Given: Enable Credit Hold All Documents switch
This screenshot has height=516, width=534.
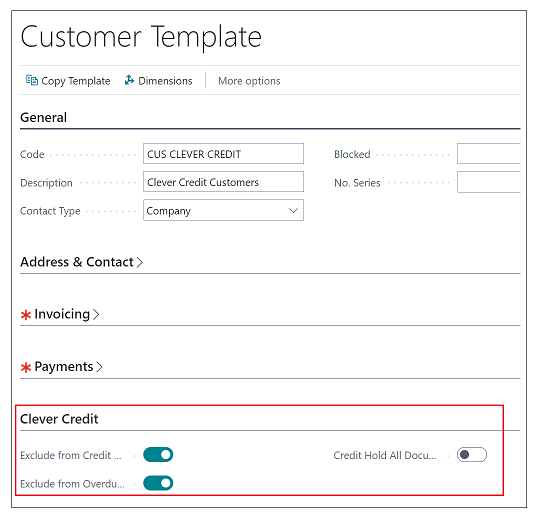Looking at the screenshot, I should 472,455.
